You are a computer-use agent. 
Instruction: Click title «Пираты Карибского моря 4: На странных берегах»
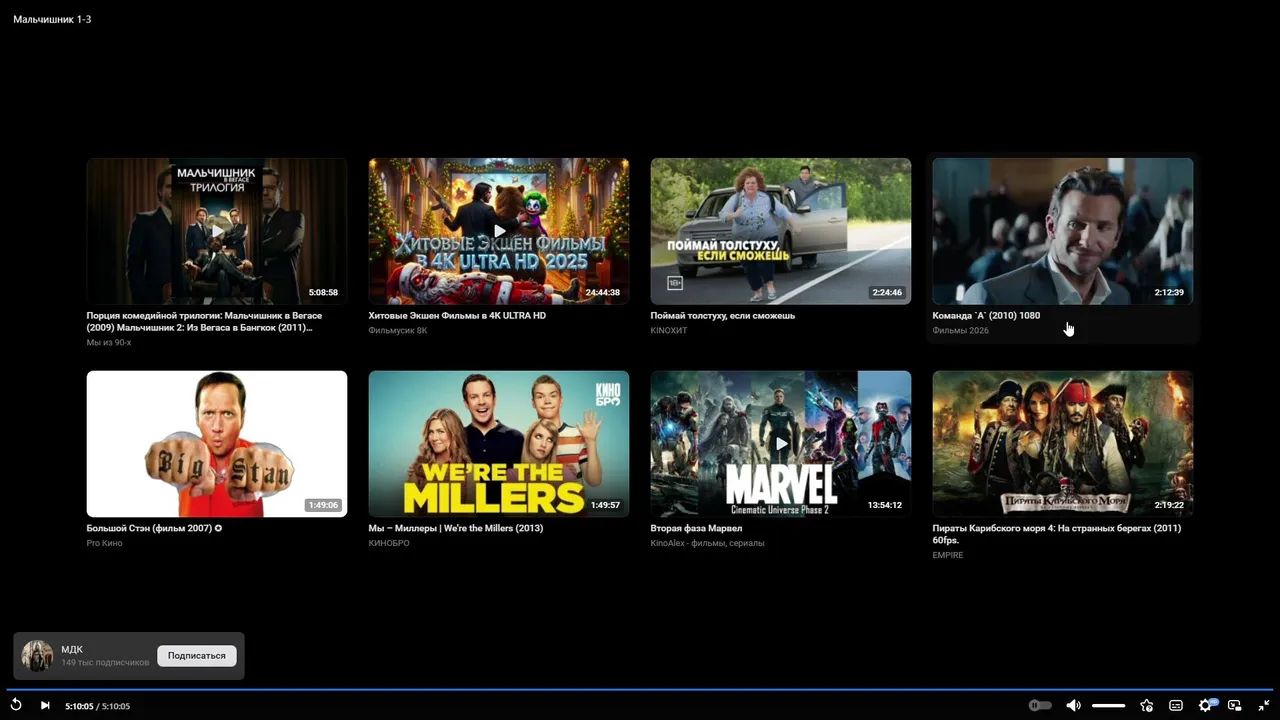(x=1057, y=534)
